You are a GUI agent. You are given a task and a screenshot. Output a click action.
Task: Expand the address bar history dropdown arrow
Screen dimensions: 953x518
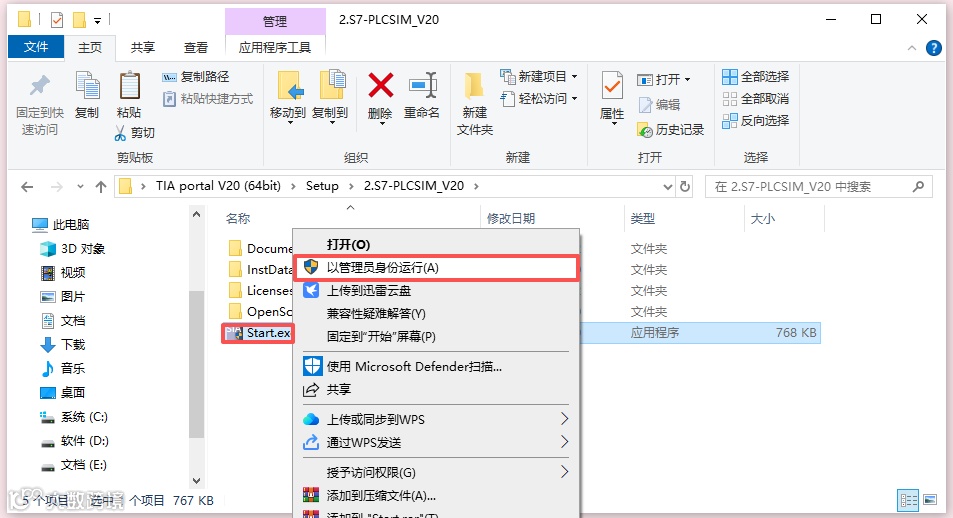point(667,187)
